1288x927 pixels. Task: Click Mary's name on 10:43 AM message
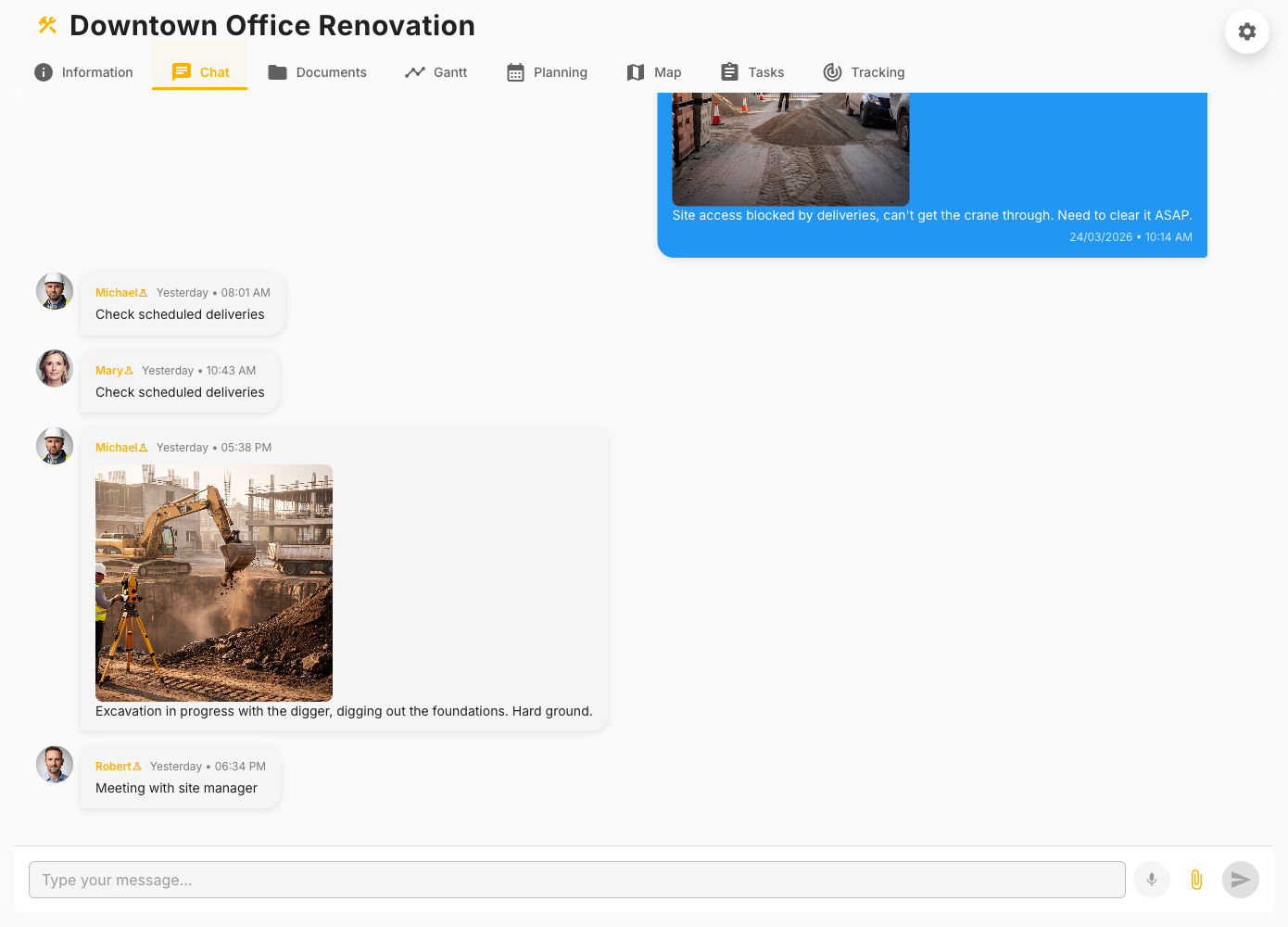point(109,371)
